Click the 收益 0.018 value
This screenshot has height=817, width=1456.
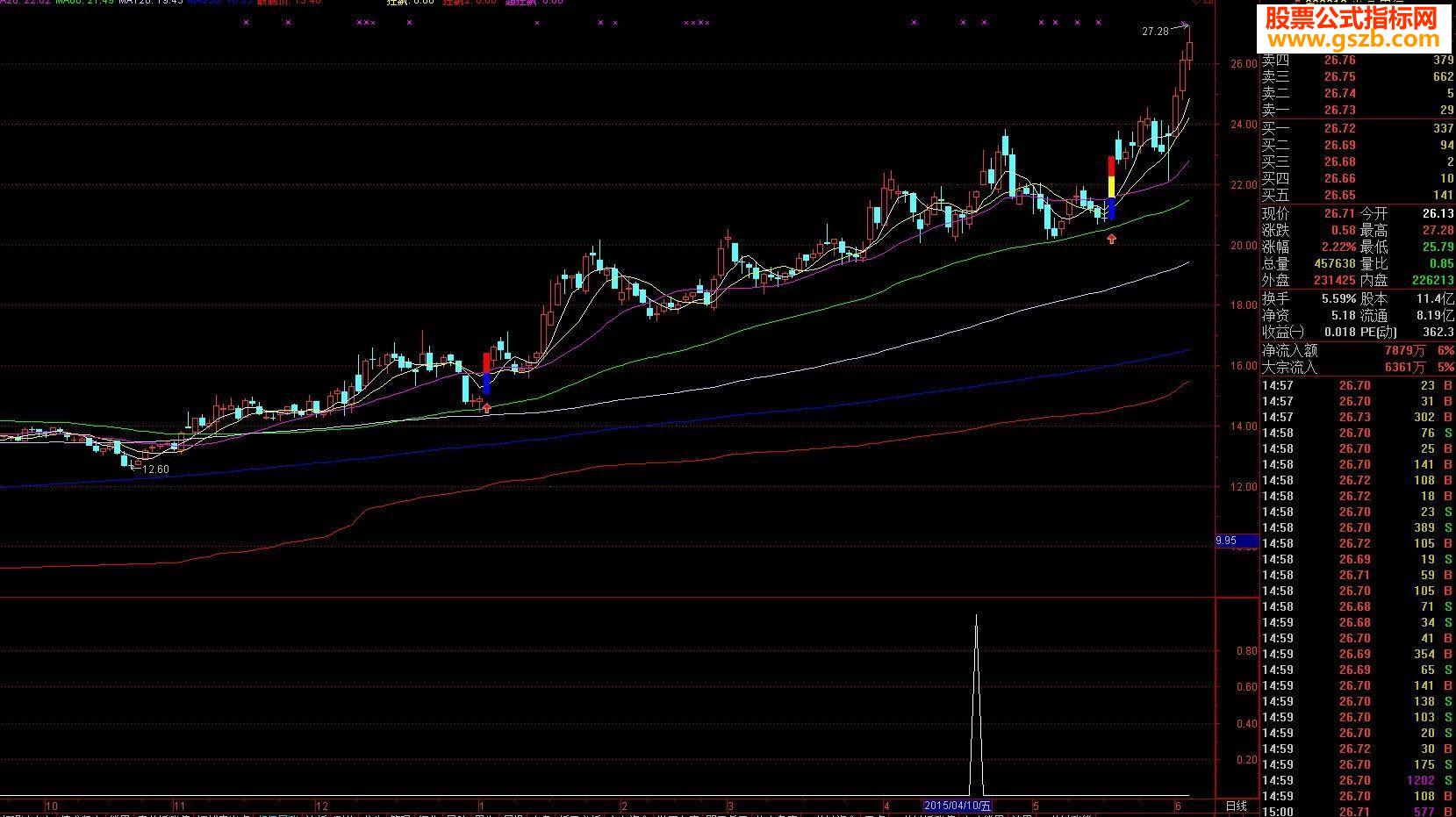click(x=1340, y=333)
